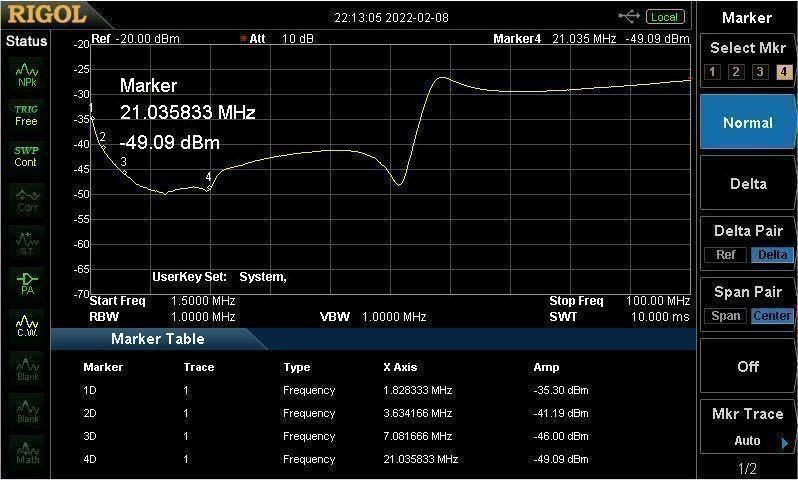Click the -46.00 dBm amplitude cell
Screen dimensions: 798x480
click(x=561, y=436)
